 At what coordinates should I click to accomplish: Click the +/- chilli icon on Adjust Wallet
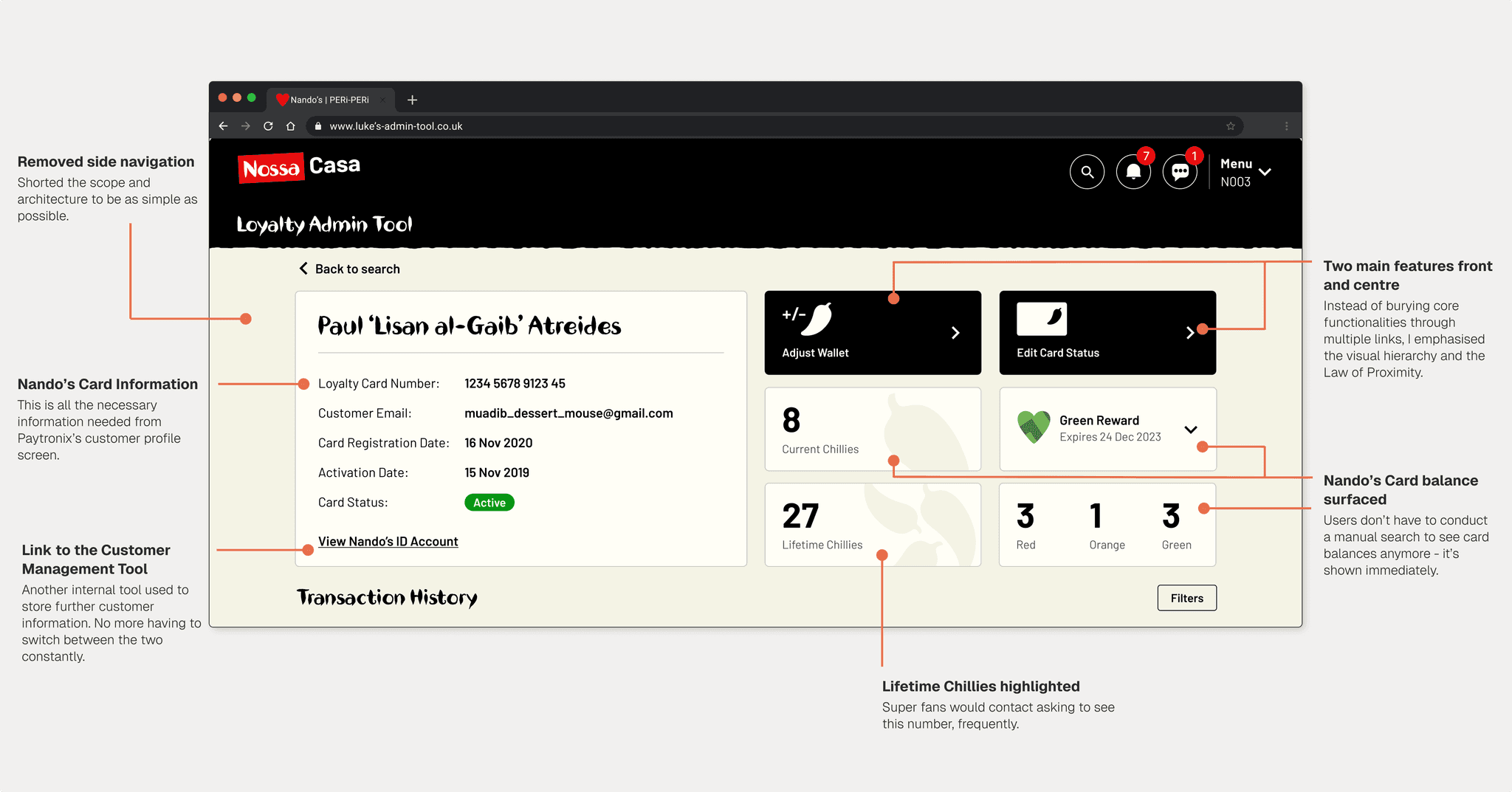pos(807,319)
